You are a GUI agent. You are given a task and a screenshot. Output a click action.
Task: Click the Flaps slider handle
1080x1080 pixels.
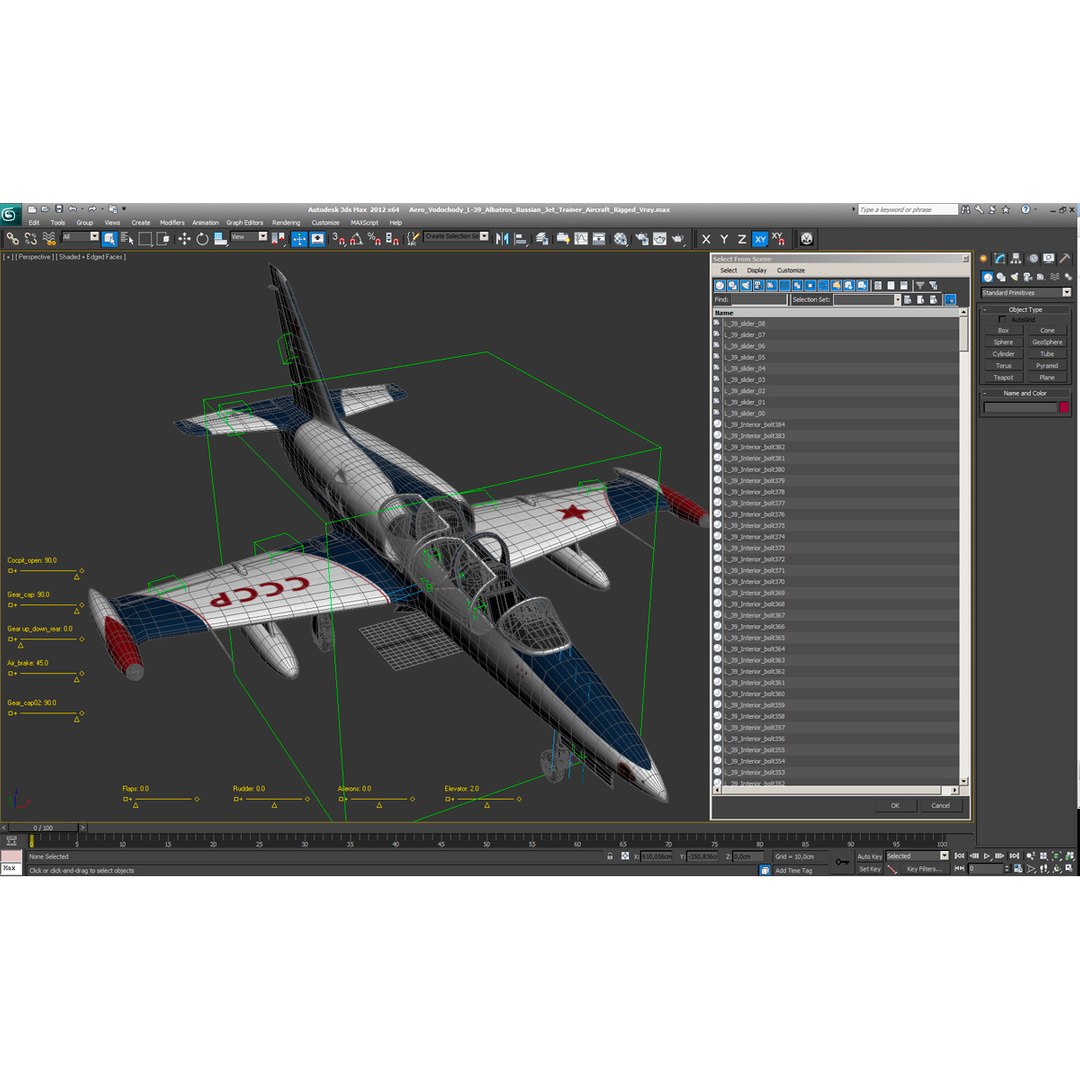[x=136, y=805]
